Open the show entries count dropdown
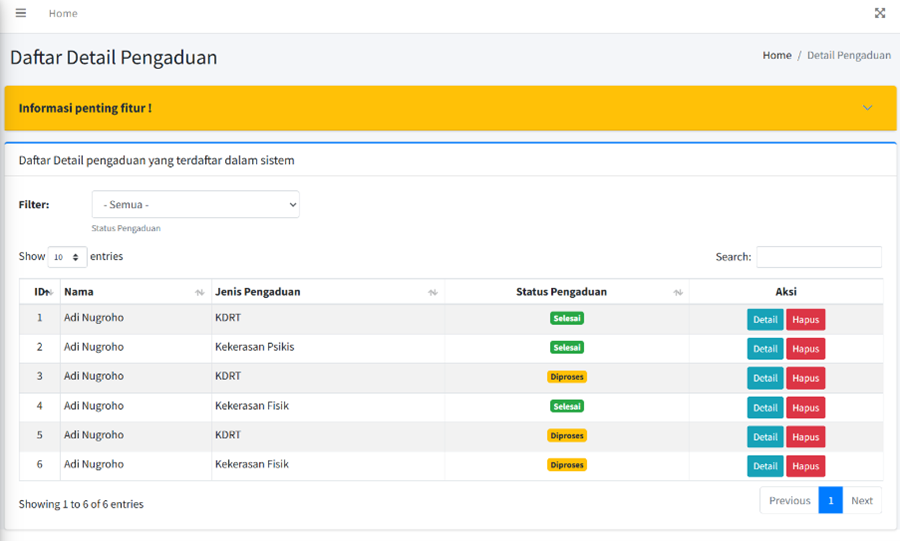900x541 pixels. tap(67, 257)
